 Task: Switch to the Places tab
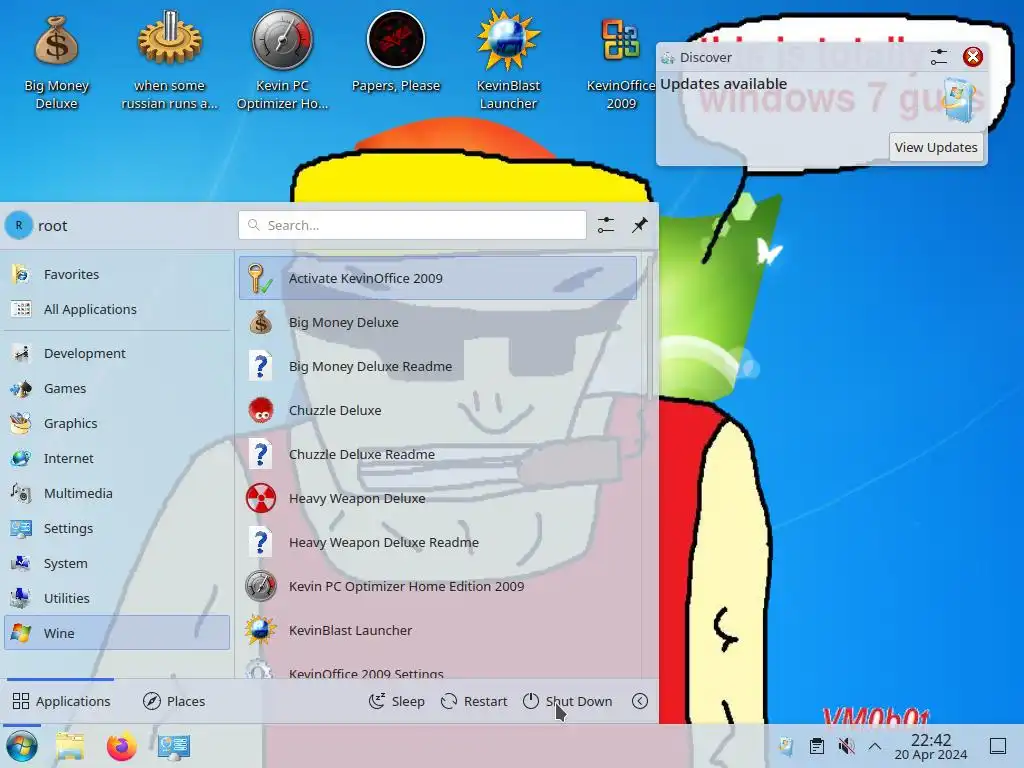coord(174,701)
